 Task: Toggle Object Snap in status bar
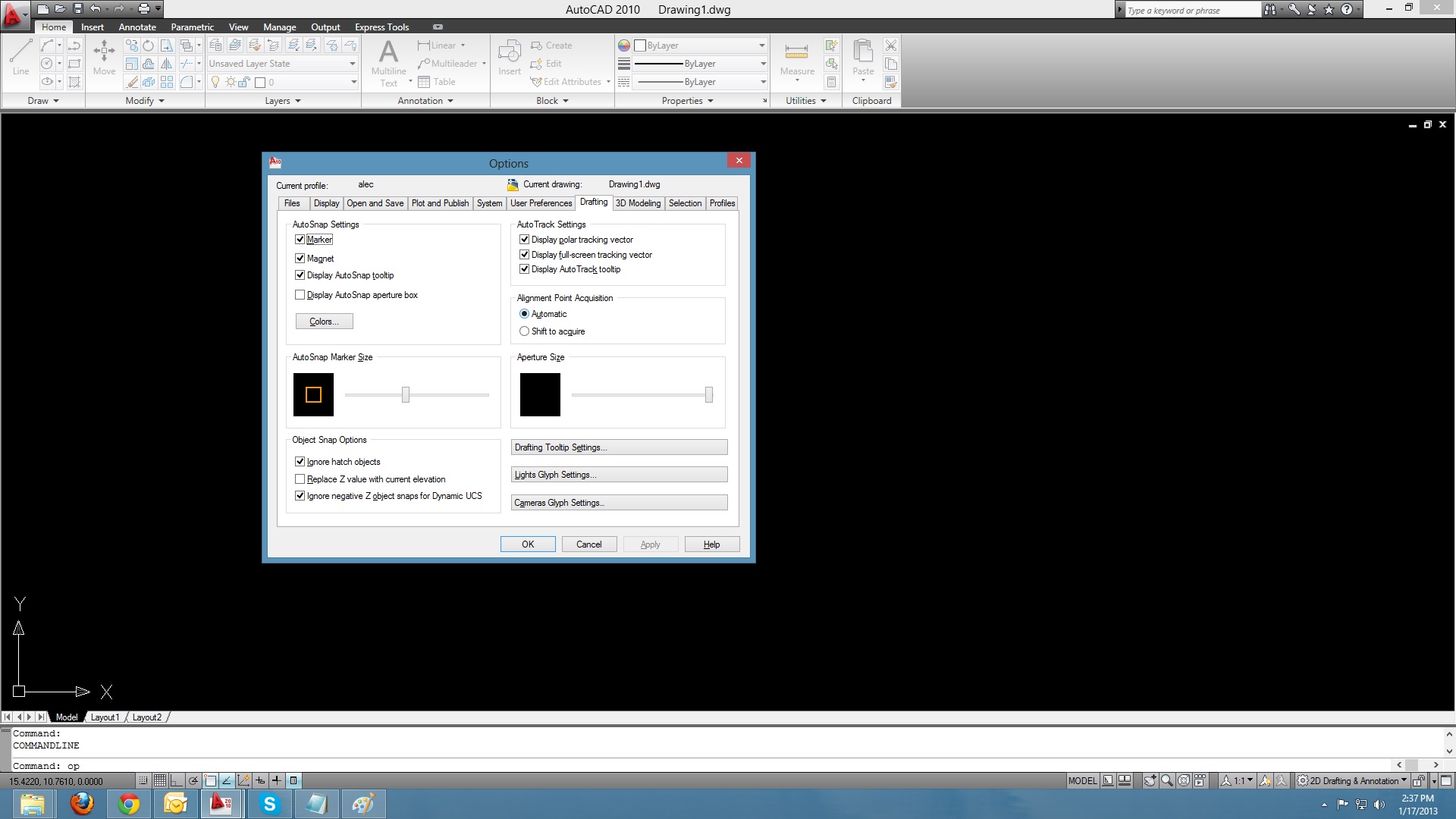(x=210, y=780)
